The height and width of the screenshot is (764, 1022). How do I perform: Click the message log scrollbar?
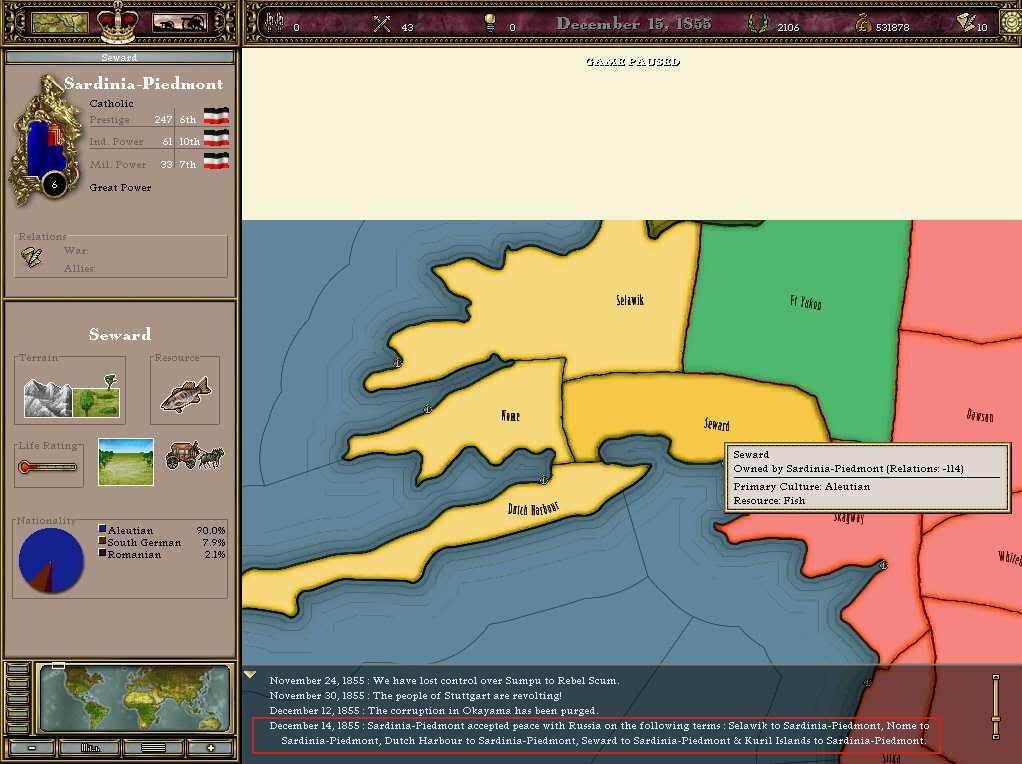pyautogui.click(x=995, y=706)
